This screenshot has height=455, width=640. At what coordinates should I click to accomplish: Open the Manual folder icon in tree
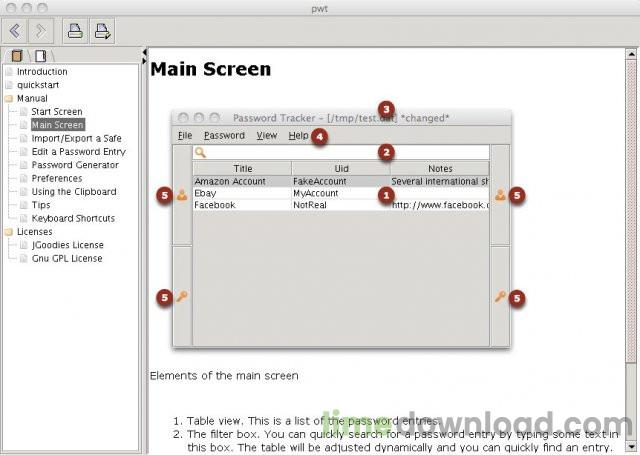tap(9, 98)
